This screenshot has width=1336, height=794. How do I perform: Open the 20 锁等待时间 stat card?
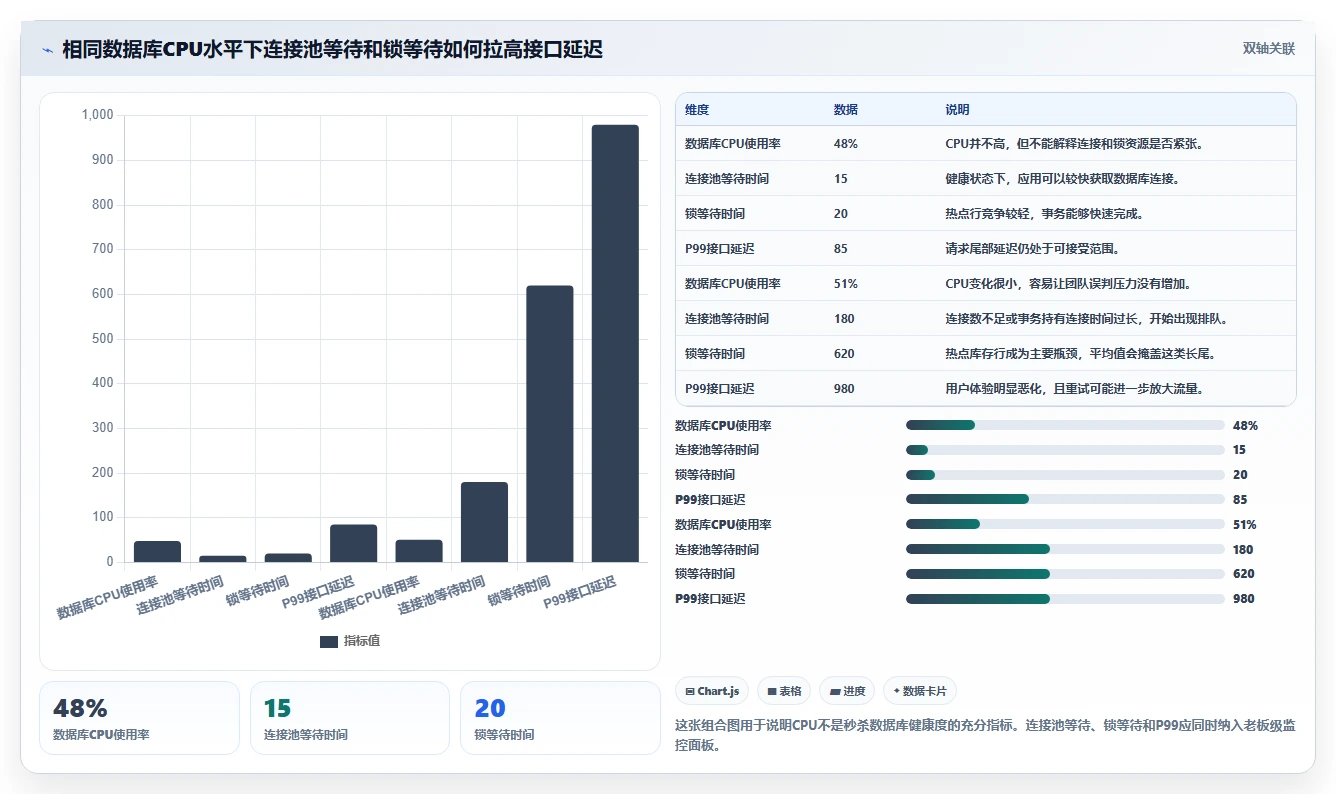[x=560, y=718]
